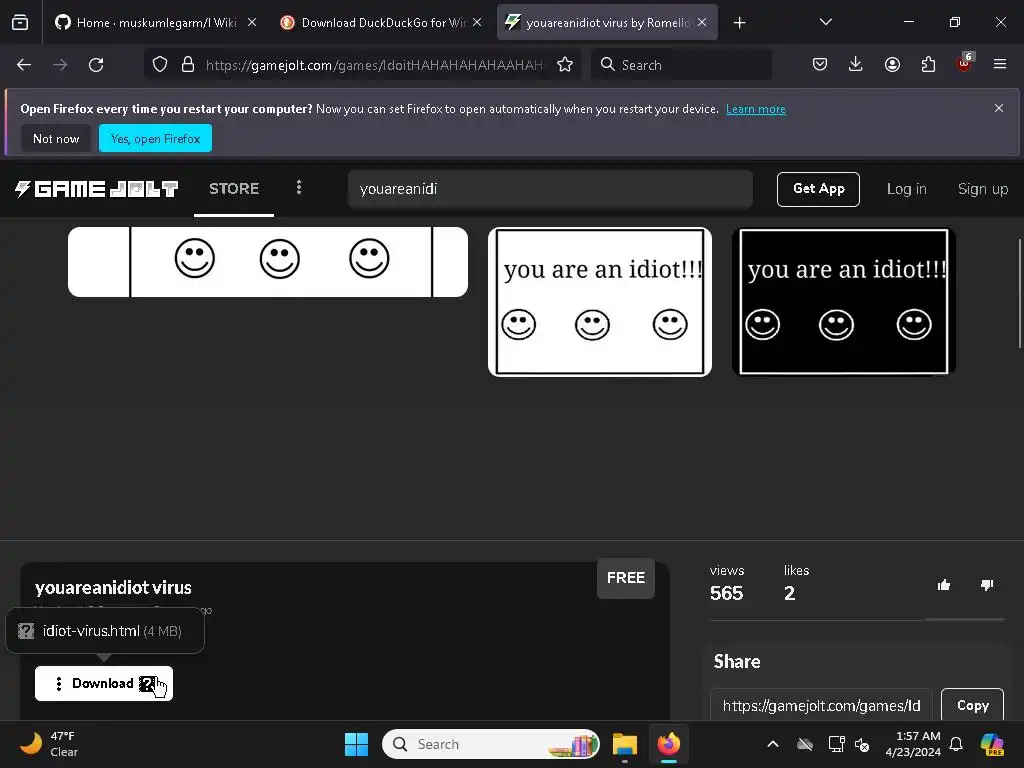Click Game Jolt search field youareanidi
The height and width of the screenshot is (768, 1024).
(550, 189)
